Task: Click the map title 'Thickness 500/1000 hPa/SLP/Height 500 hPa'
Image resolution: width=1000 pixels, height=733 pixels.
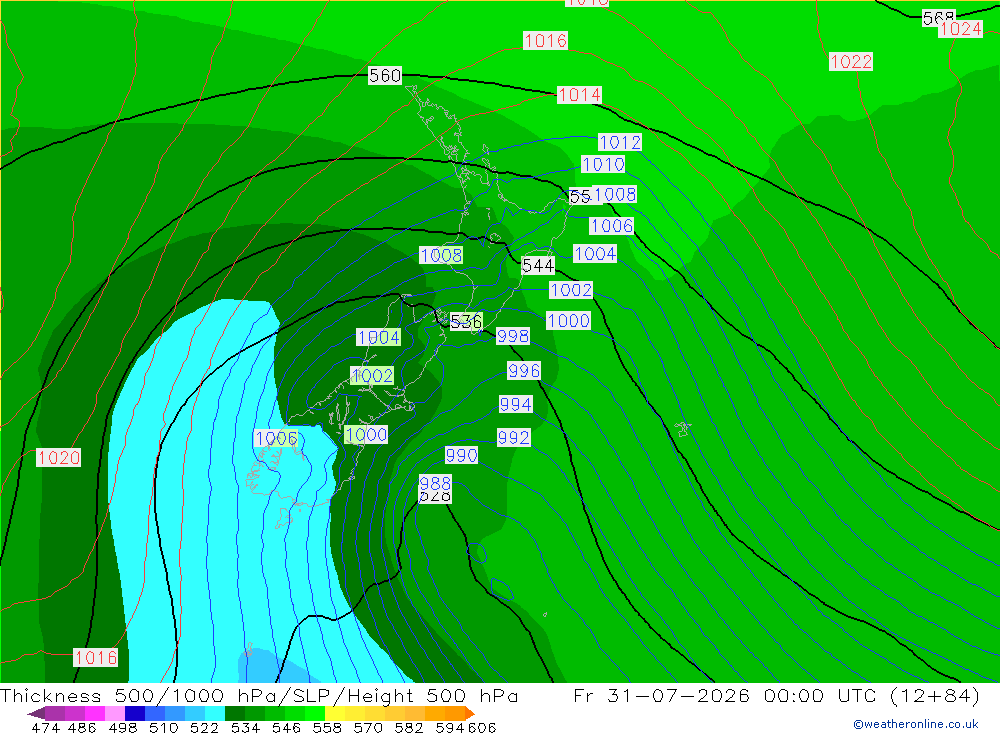Action: [259, 695]
